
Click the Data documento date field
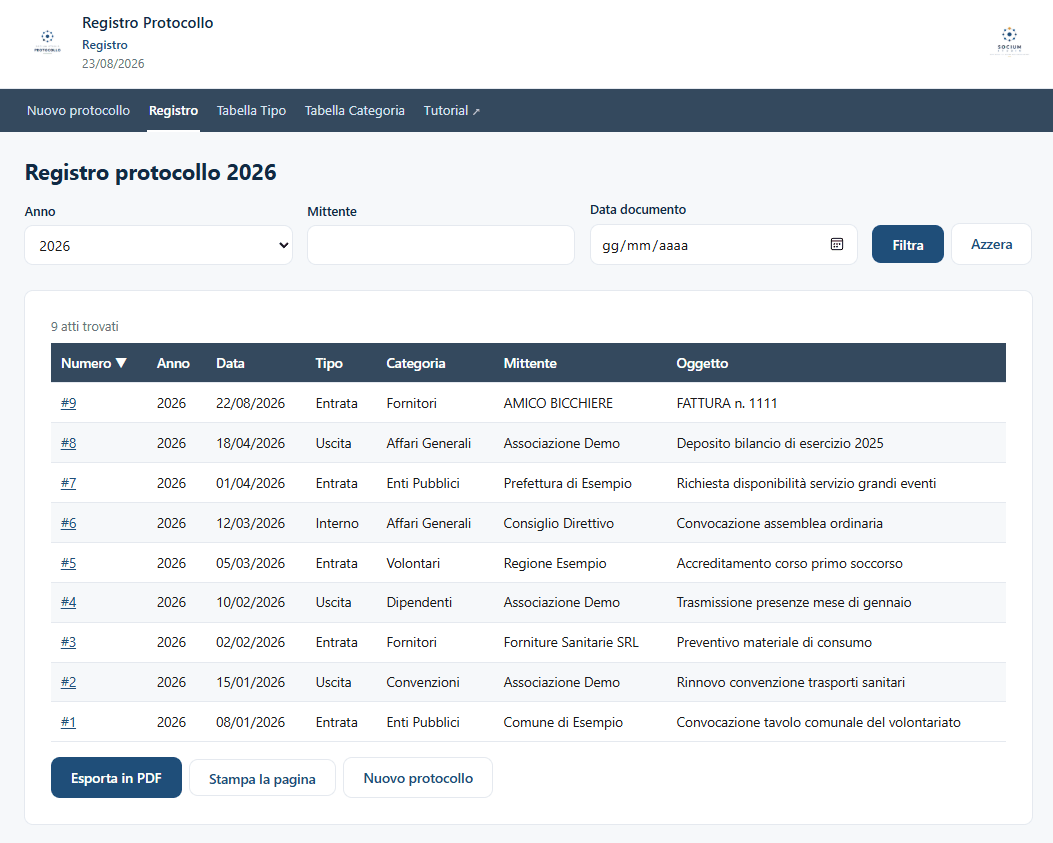723,245
